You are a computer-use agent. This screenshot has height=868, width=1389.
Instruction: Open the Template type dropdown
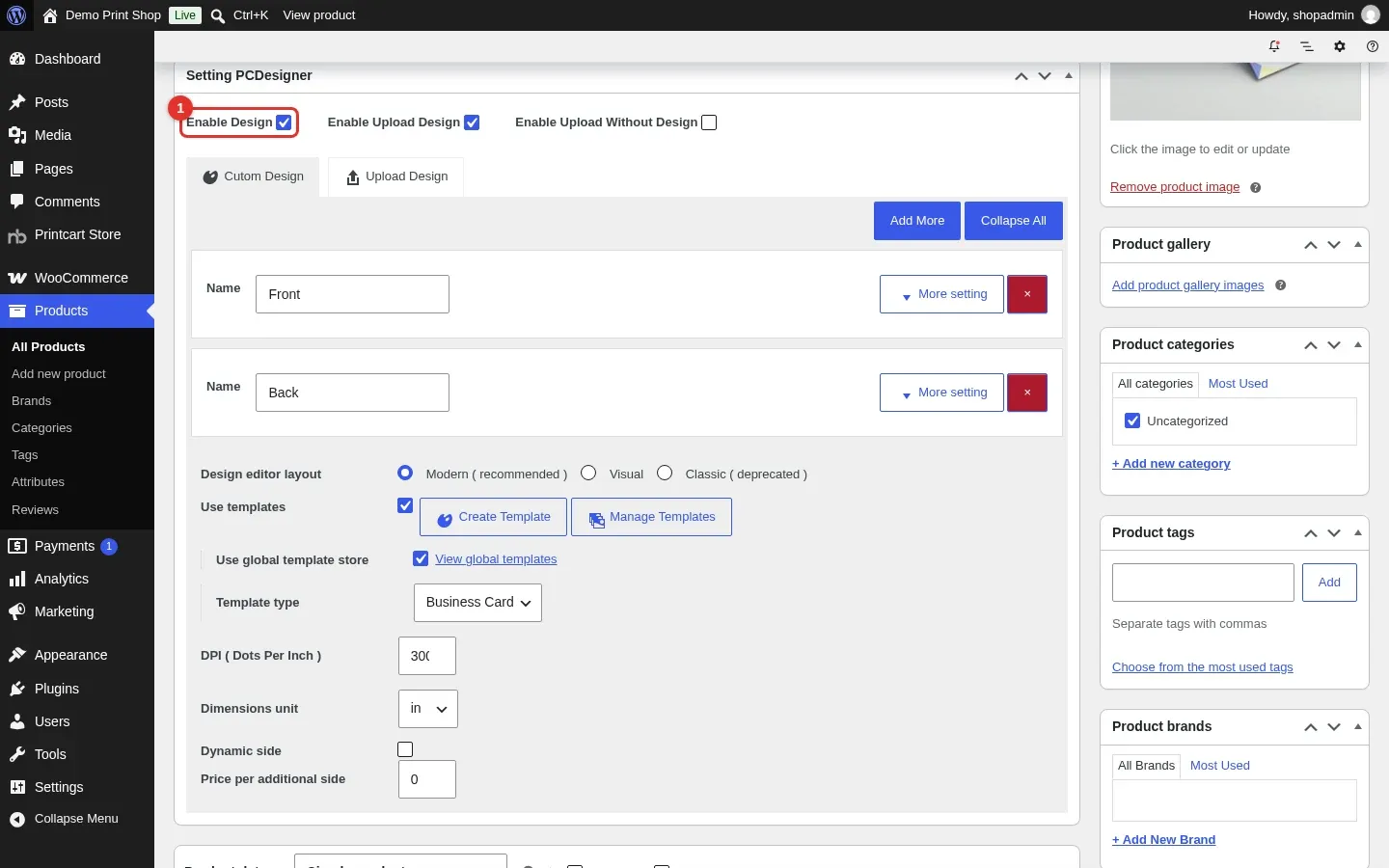pos(477,603)
